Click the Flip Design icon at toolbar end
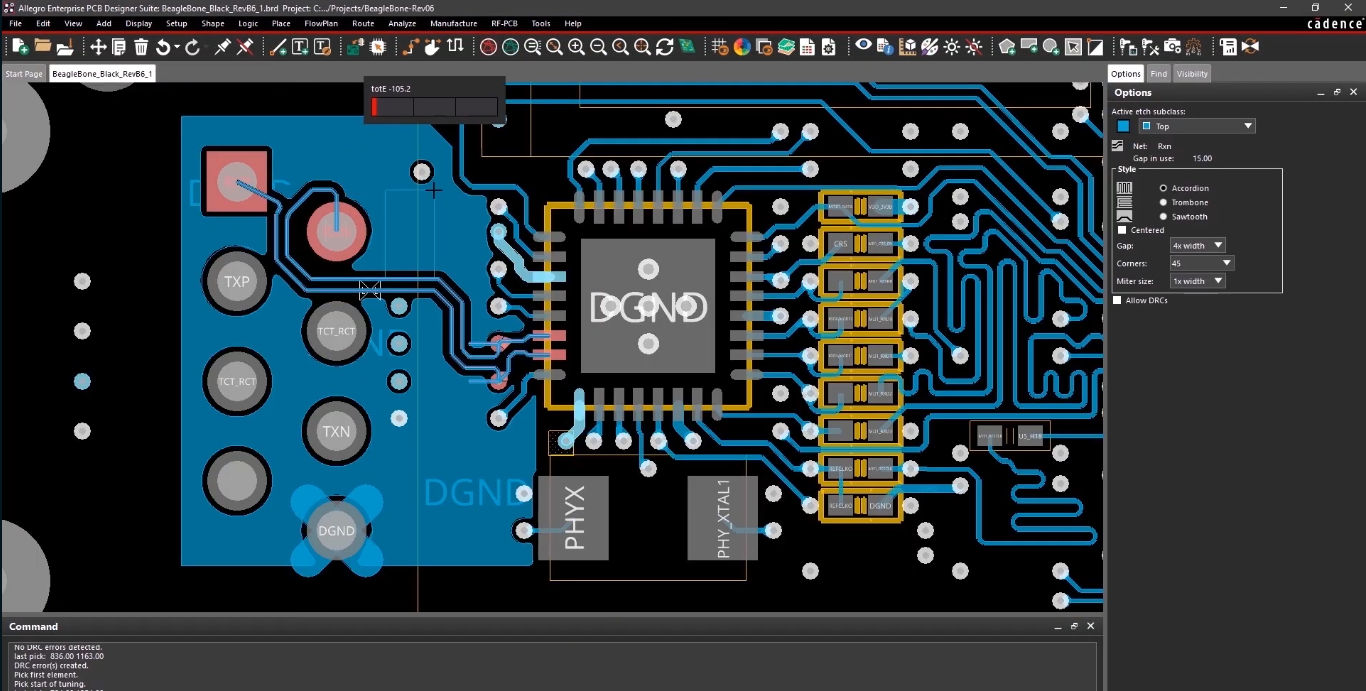Screen dimensions: 1366x691 click(x=1250, y=46)
